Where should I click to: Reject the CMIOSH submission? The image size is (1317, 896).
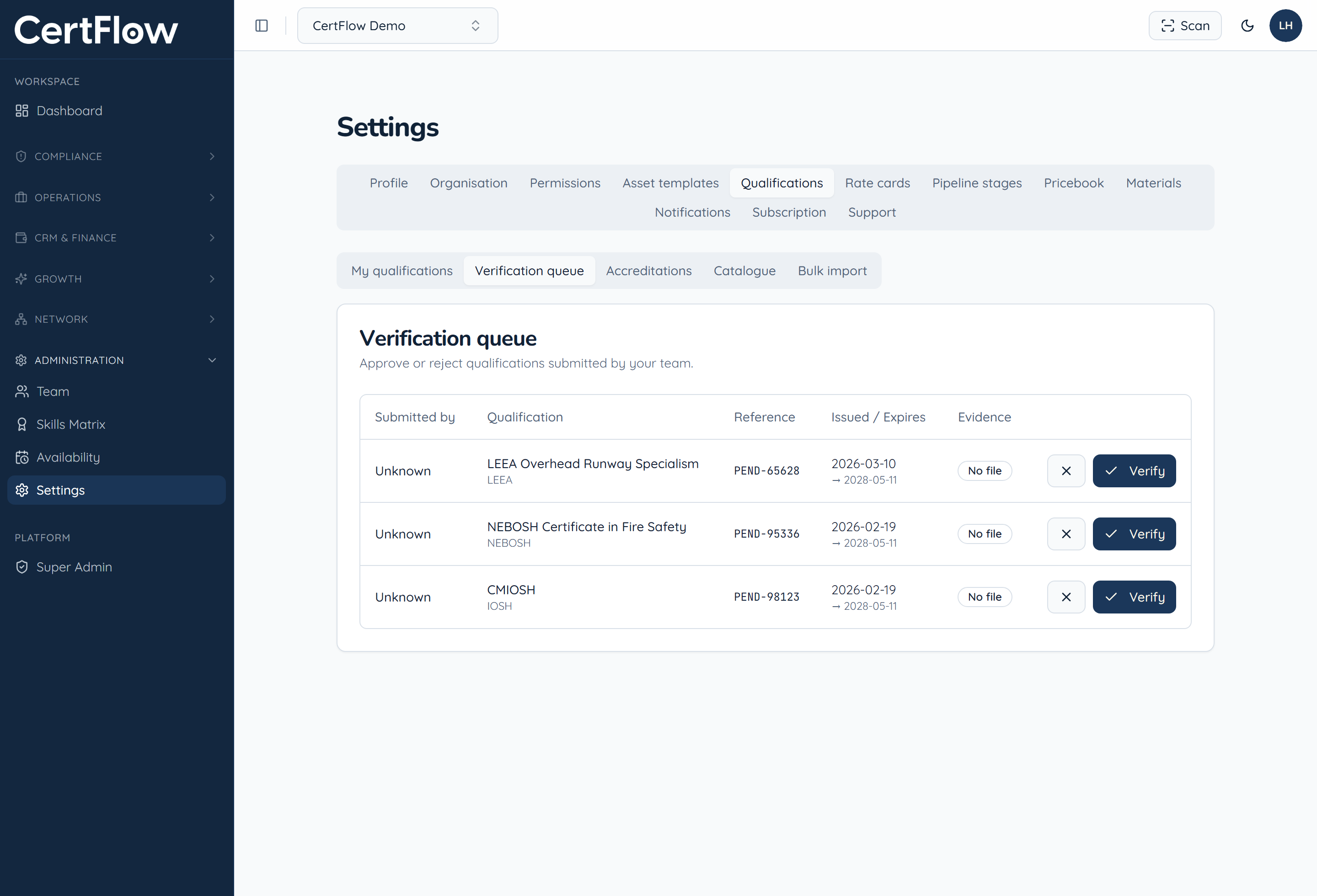1066,597
